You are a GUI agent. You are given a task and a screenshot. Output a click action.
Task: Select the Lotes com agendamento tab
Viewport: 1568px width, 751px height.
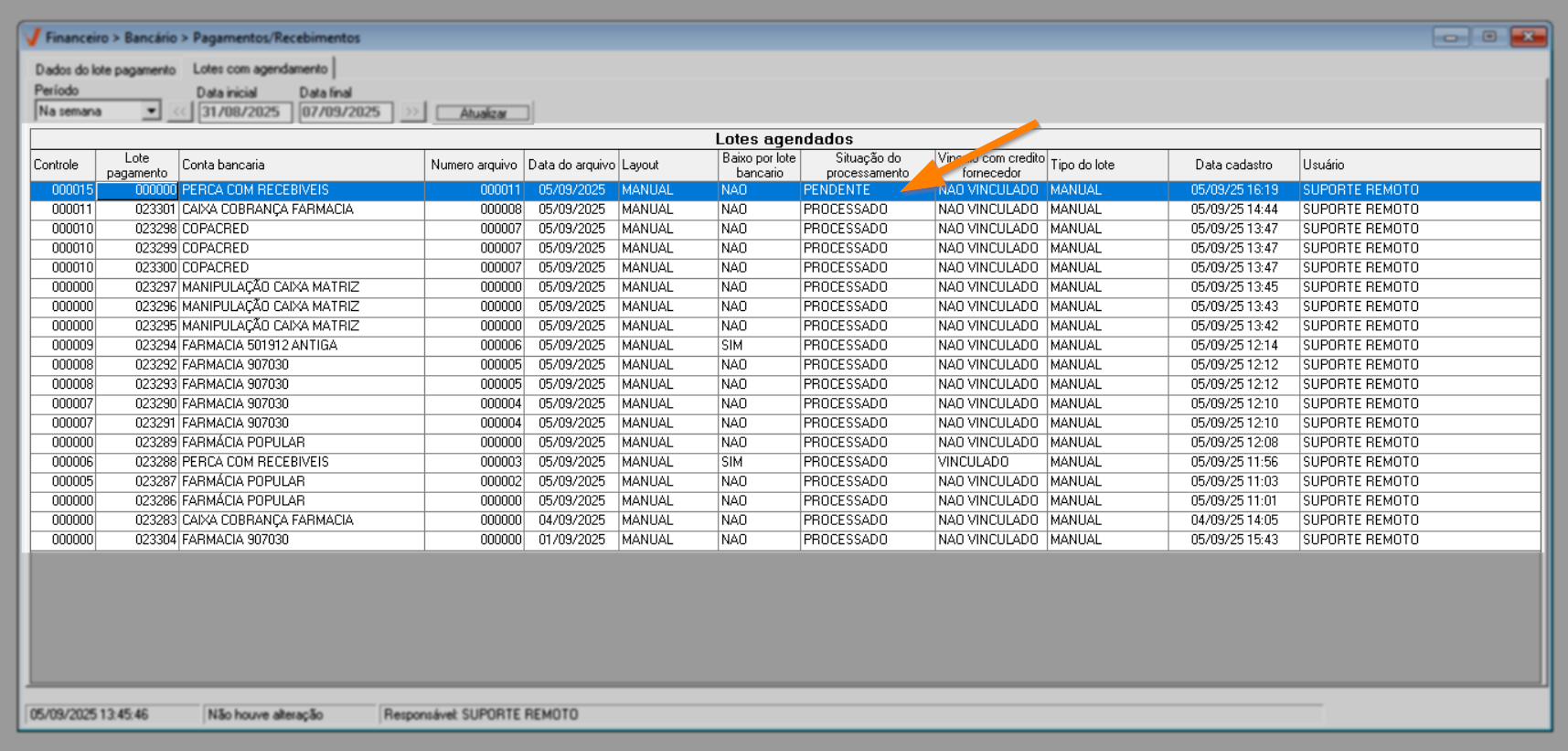(x=260, y=69)
